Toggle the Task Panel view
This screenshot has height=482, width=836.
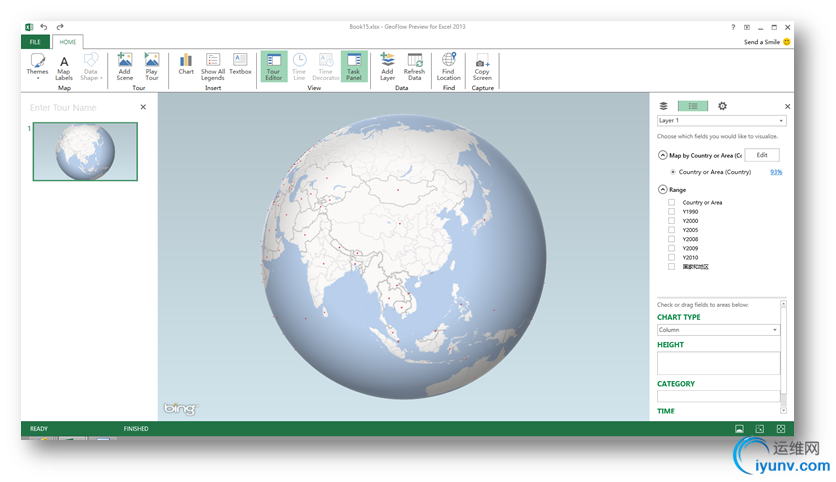[354, 67]
